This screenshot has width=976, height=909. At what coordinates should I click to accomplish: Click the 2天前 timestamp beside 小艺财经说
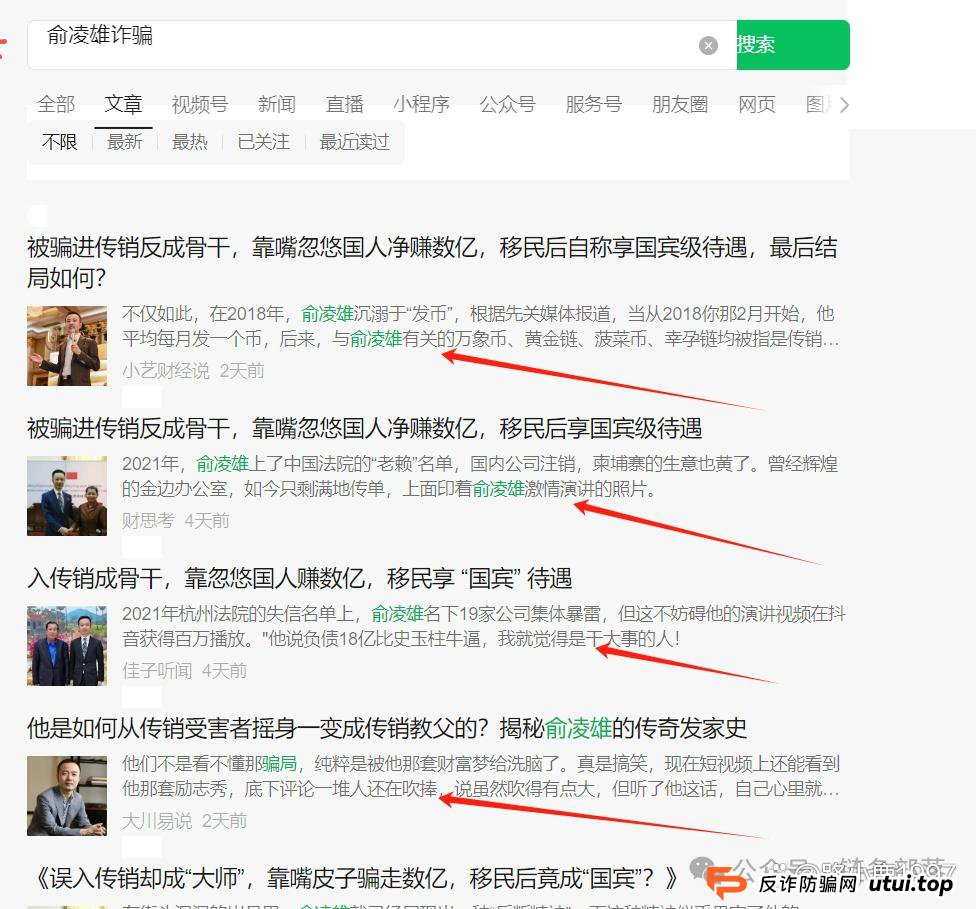pyautogui.click(x=242, y=371)
